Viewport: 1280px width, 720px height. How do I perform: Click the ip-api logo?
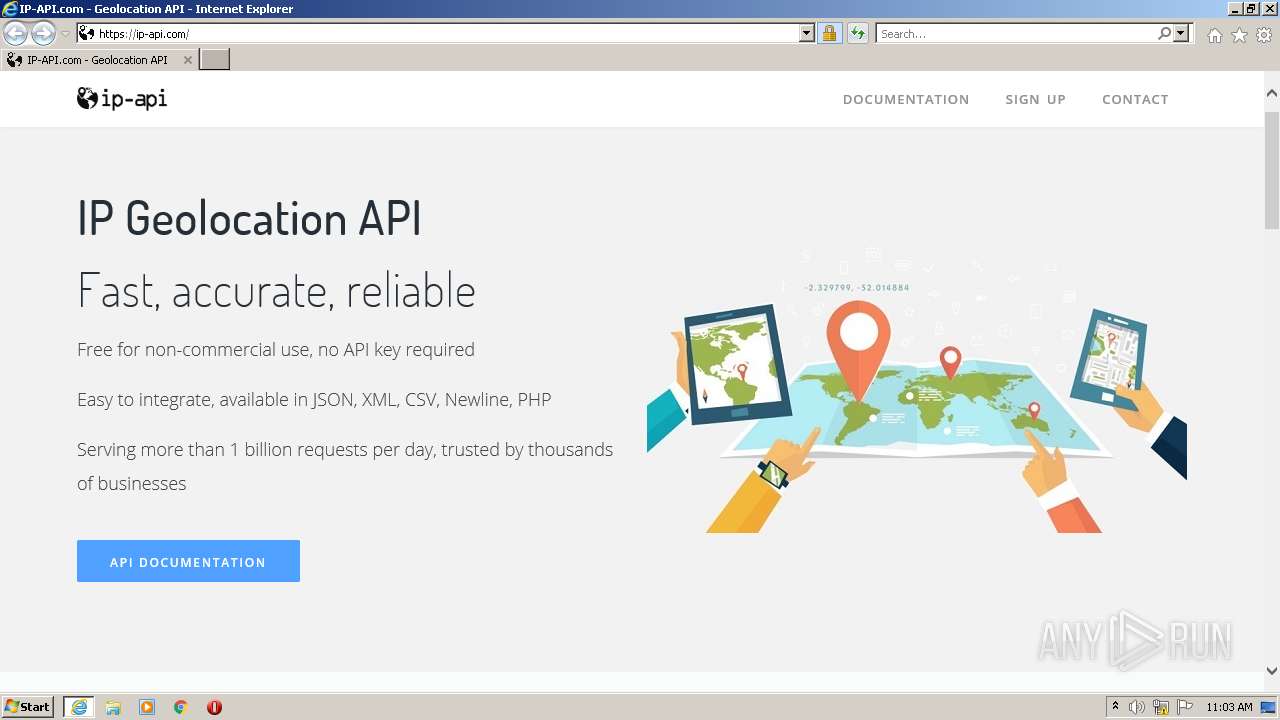pyautogui.click(x=122, y=98)
